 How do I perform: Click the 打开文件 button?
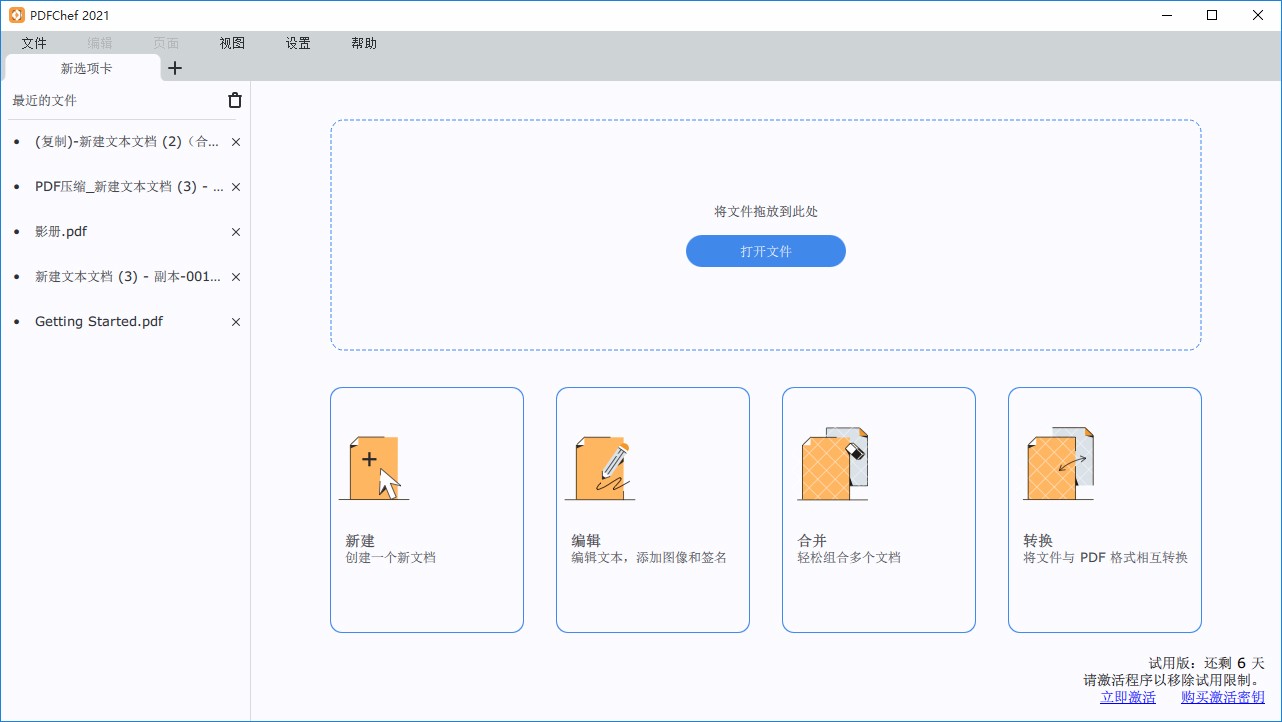tap(765, 251)
